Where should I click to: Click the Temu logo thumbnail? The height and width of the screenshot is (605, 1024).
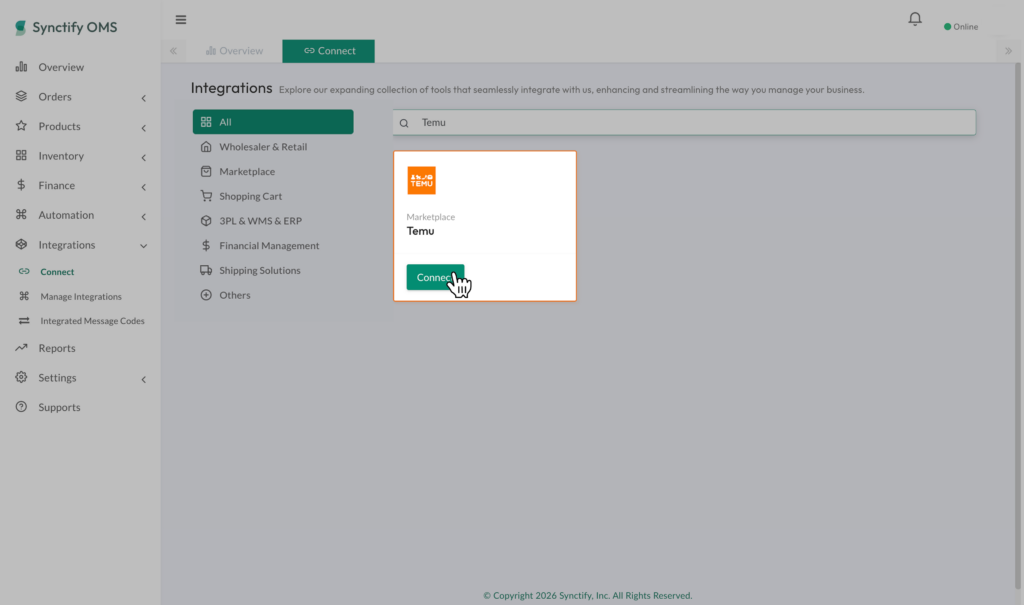[x=421, y=180]
